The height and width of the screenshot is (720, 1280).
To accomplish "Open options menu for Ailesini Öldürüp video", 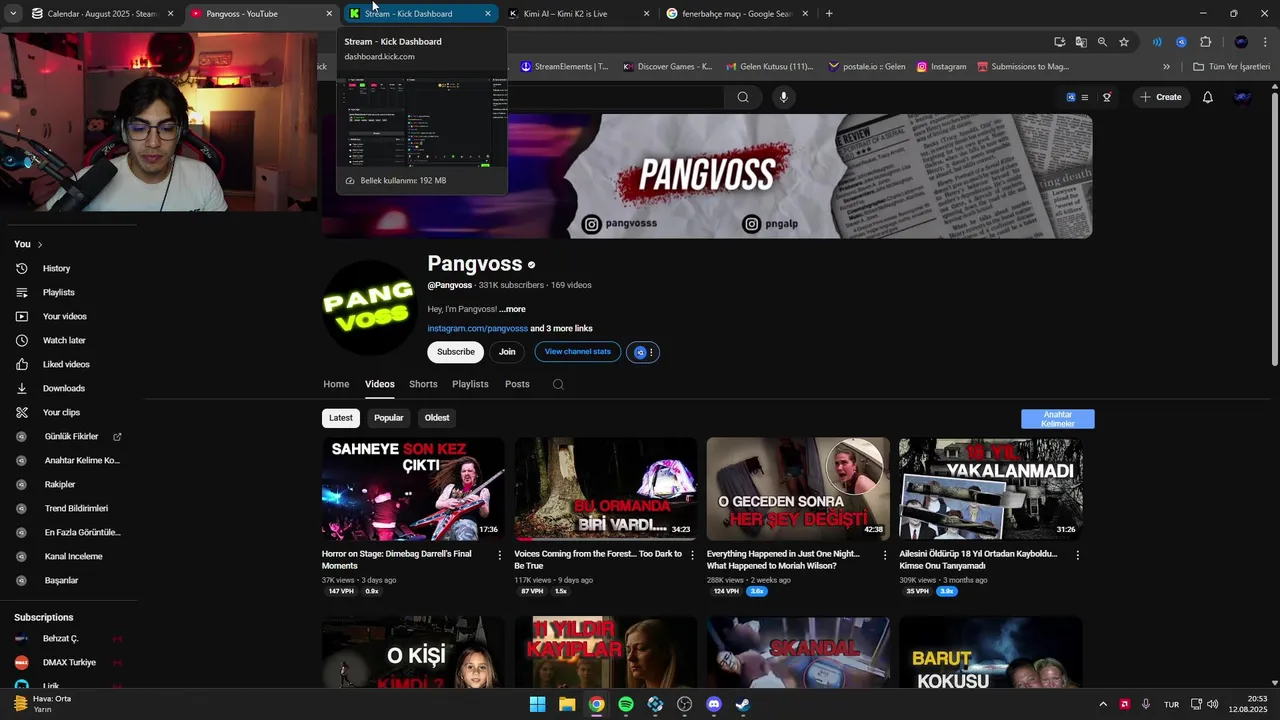I will [x=1077, y=555].
